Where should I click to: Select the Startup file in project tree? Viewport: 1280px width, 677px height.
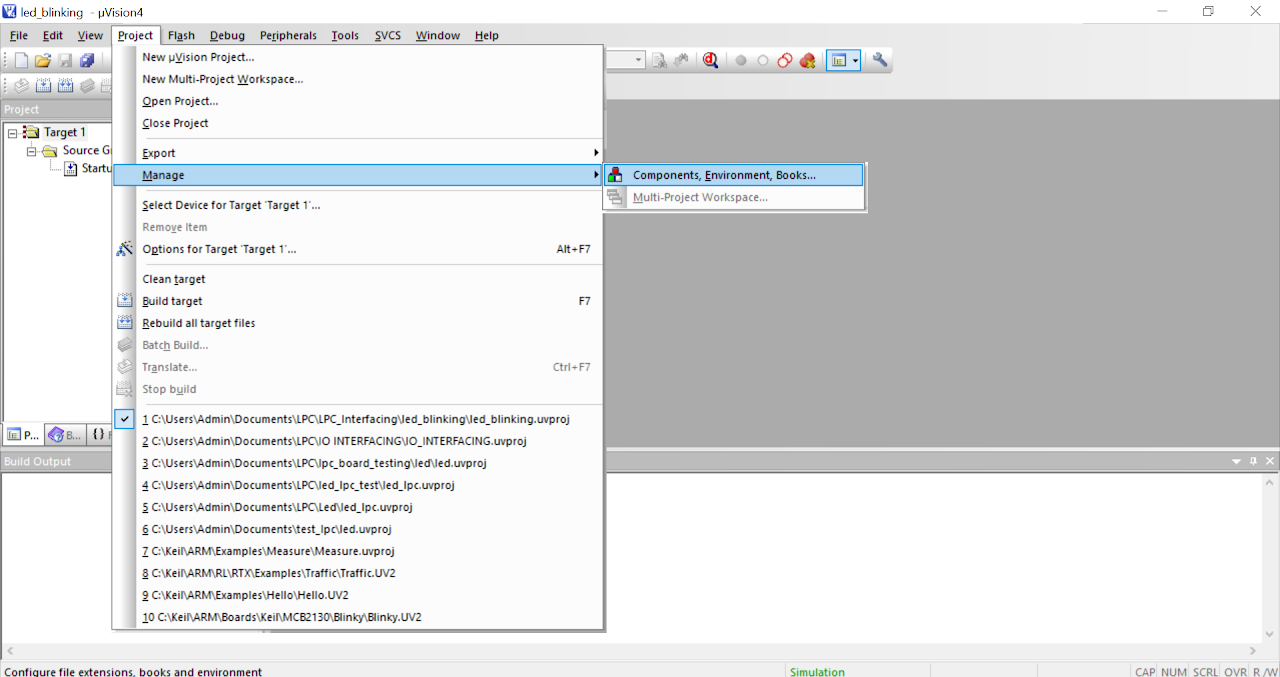(89, 169)
